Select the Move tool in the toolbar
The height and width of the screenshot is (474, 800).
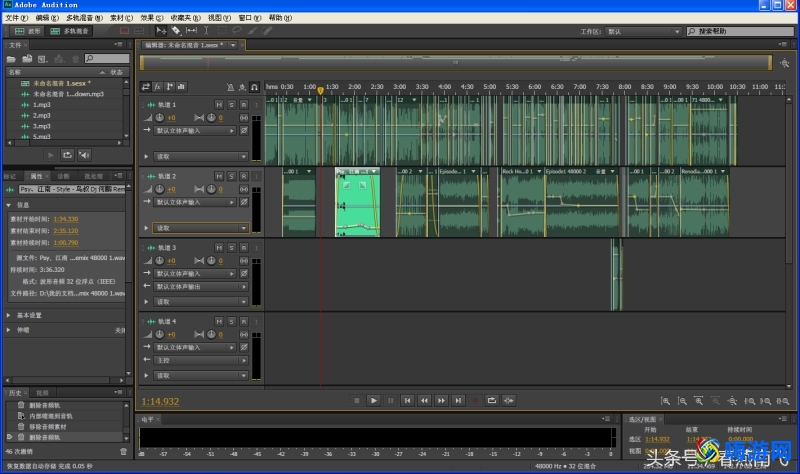click(x=161, y=31)
